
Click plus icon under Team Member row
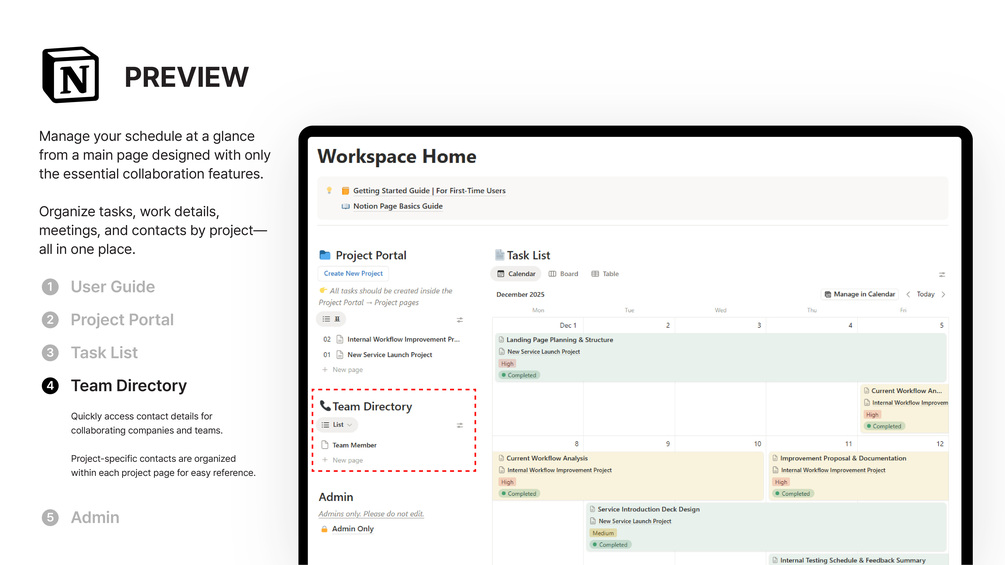[325, 460]
